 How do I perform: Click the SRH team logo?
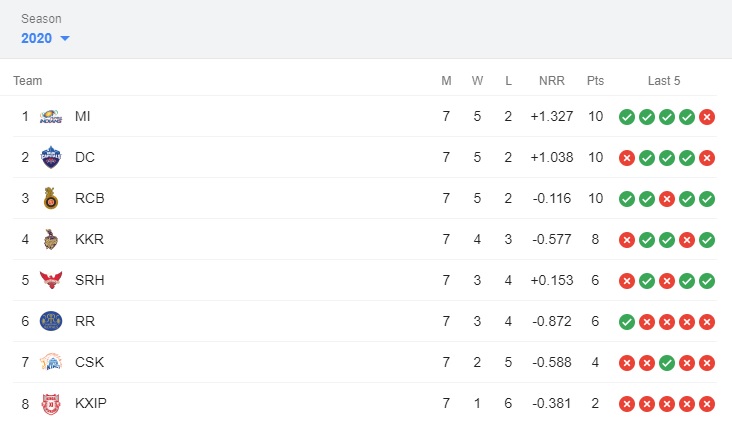tap(51, 280)
